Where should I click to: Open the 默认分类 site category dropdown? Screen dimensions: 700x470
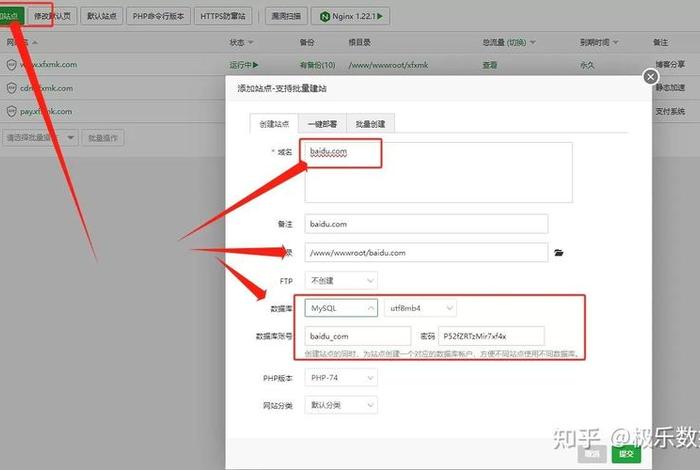coord(341,405)
